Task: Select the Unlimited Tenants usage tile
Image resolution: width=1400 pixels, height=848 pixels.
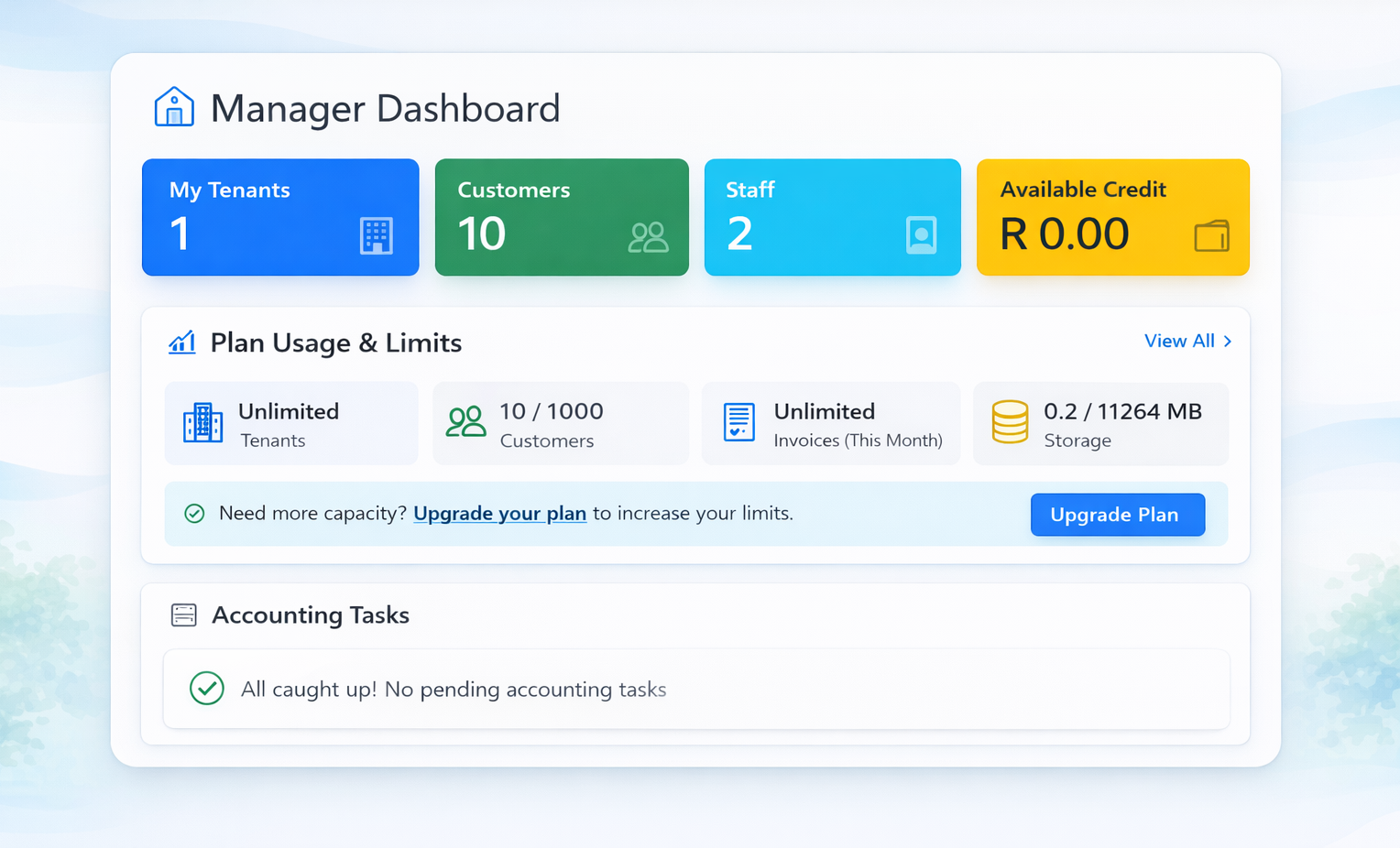Action: (290, 423)
